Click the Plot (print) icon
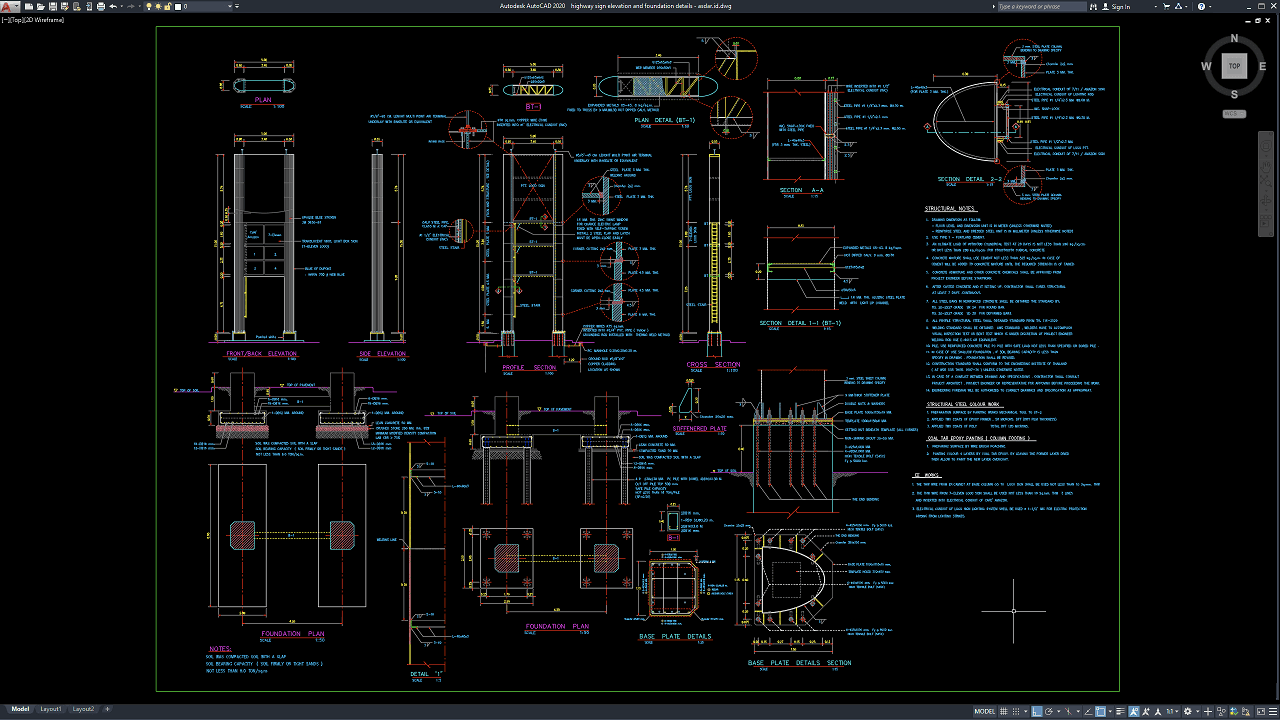Screen dimensions: 1280x720 (101, 6)
